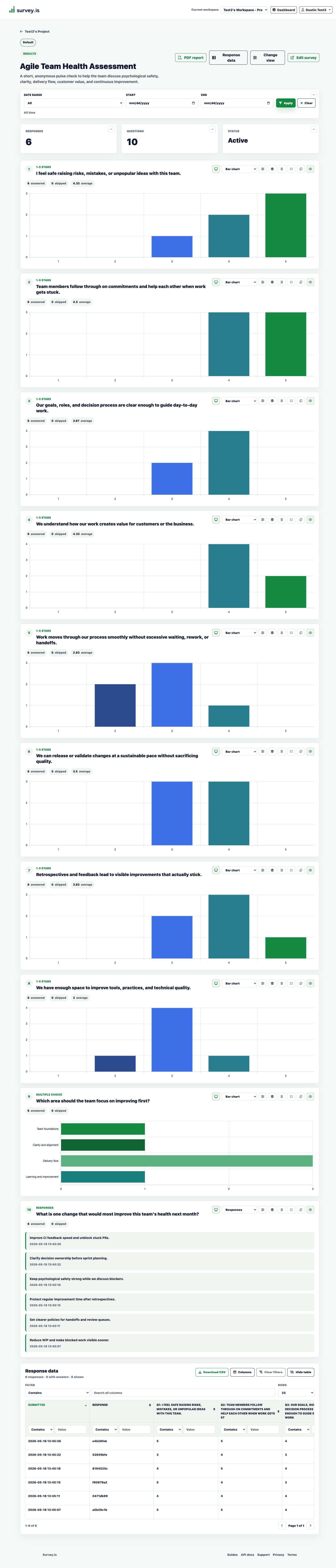Viewport: 336px width, 1568px height.
Task: Open the current workspace selector
Action: point(245,10)
